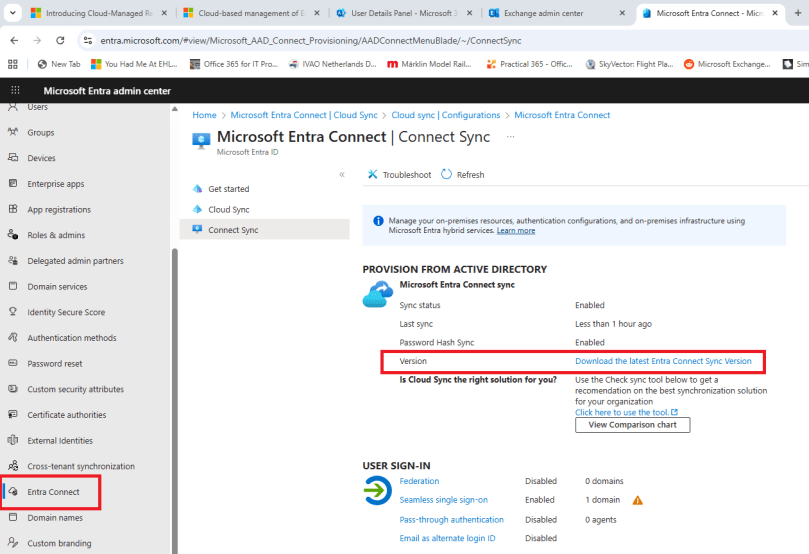Viewport: 809px width, 554px height.
Task: Click the Refresh icon in toolbar
Action: point(446,174)
